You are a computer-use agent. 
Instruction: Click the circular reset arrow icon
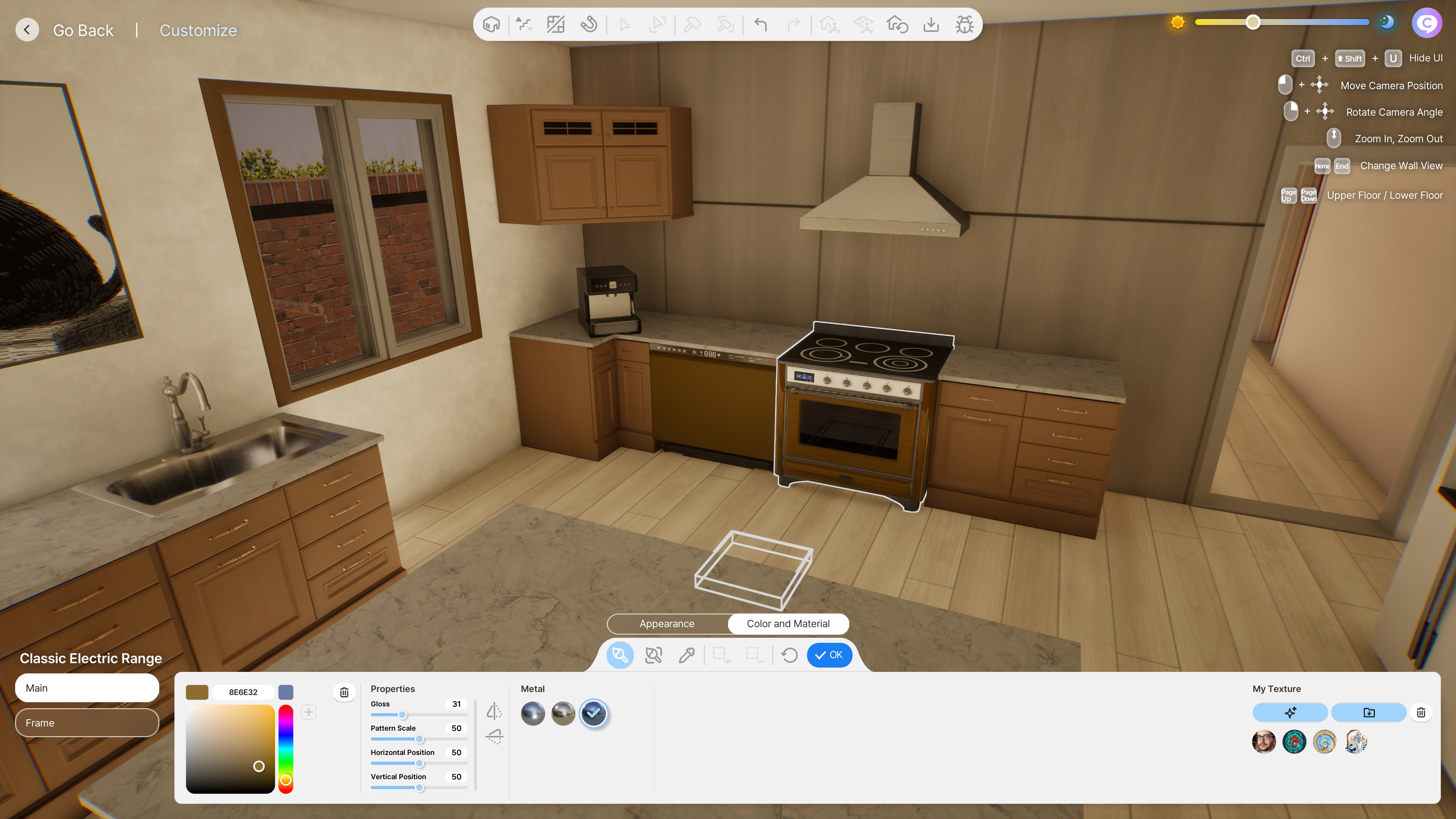pyautogui.click(x=789, y=655)
